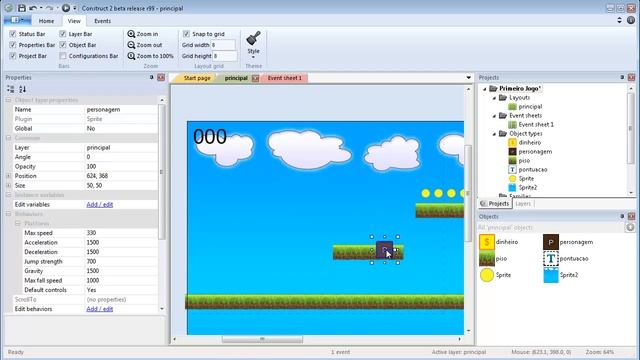The image size is (640, 360).
Task: Click the Undo arrow icon
Action: (x=33, y=8)
